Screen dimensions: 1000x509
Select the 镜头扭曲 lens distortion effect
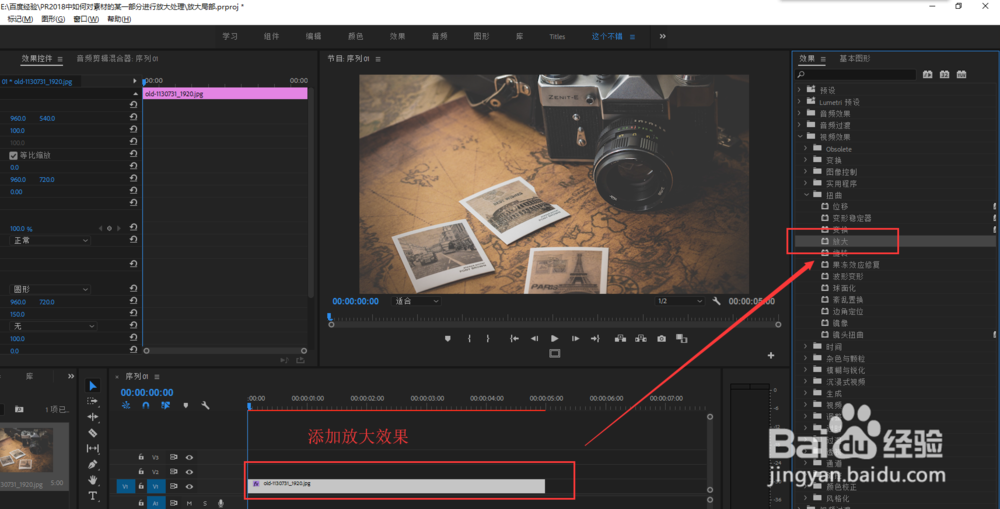click(848, 335)
